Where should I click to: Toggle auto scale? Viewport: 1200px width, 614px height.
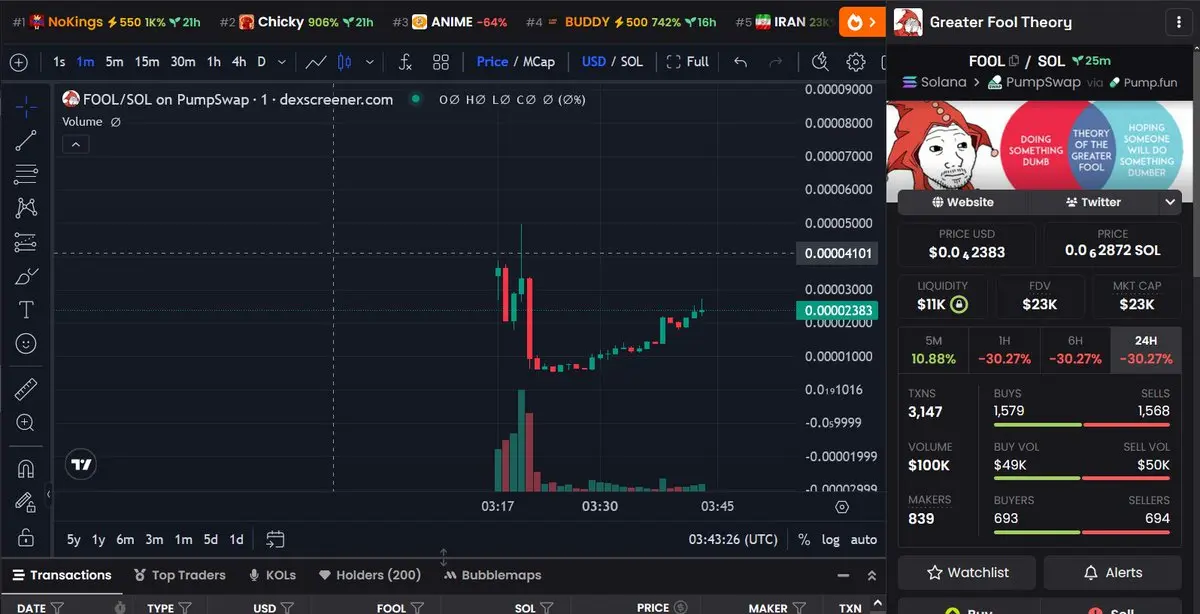[x=863, y=539]
